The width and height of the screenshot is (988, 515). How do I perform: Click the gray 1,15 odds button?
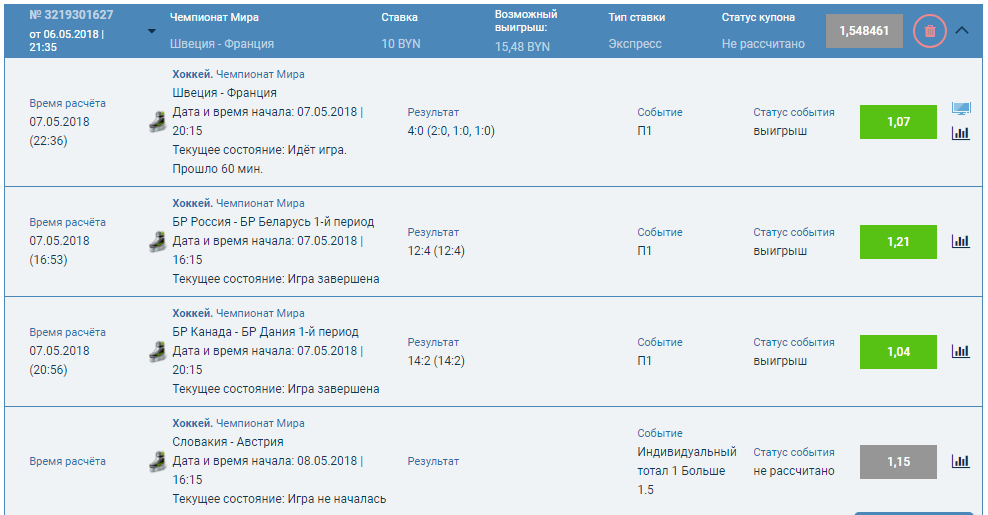click(898, 462)
